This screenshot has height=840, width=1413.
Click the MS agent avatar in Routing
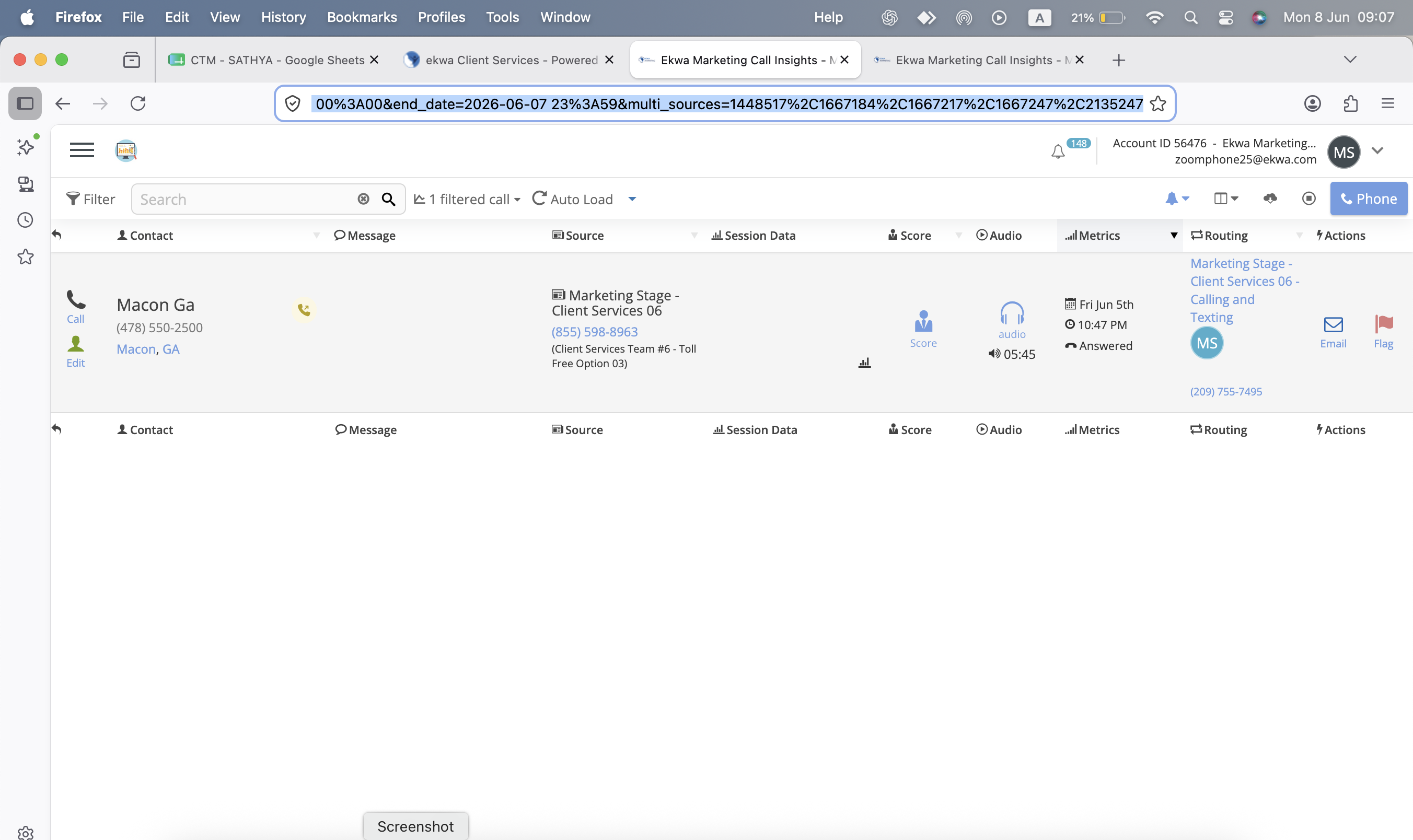[1207, 343]
